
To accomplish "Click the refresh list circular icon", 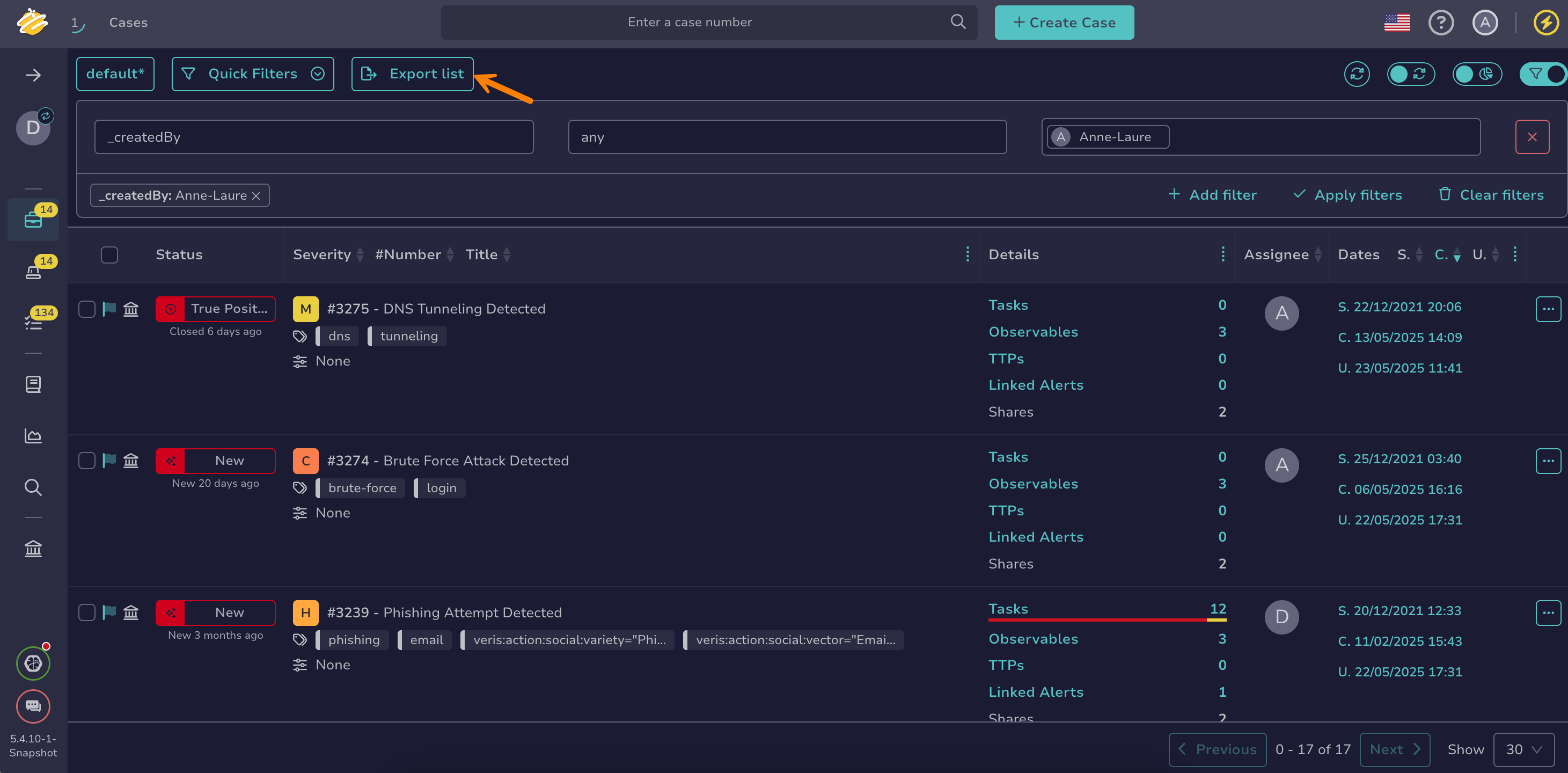I will tap(1357, 74).
